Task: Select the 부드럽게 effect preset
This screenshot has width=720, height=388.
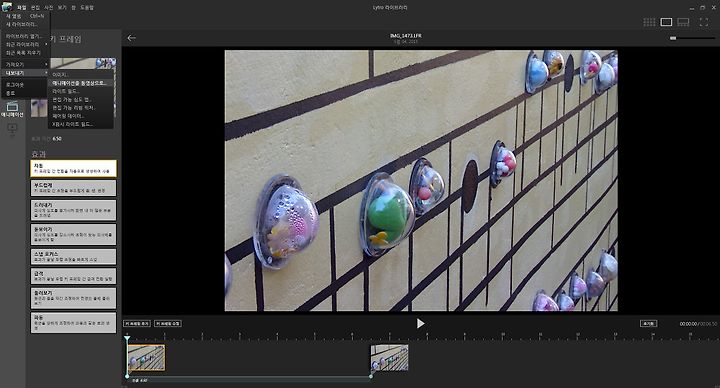Action: pos(73,188)
